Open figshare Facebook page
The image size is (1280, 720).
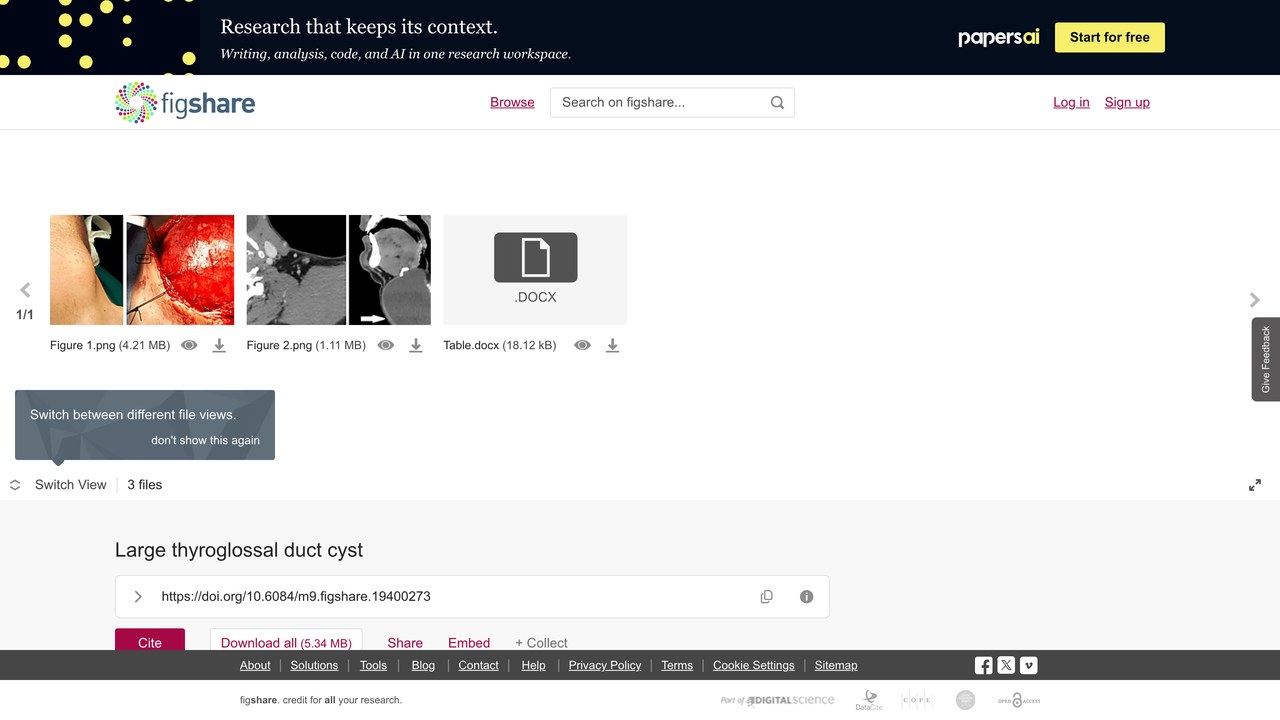[984, 665]
